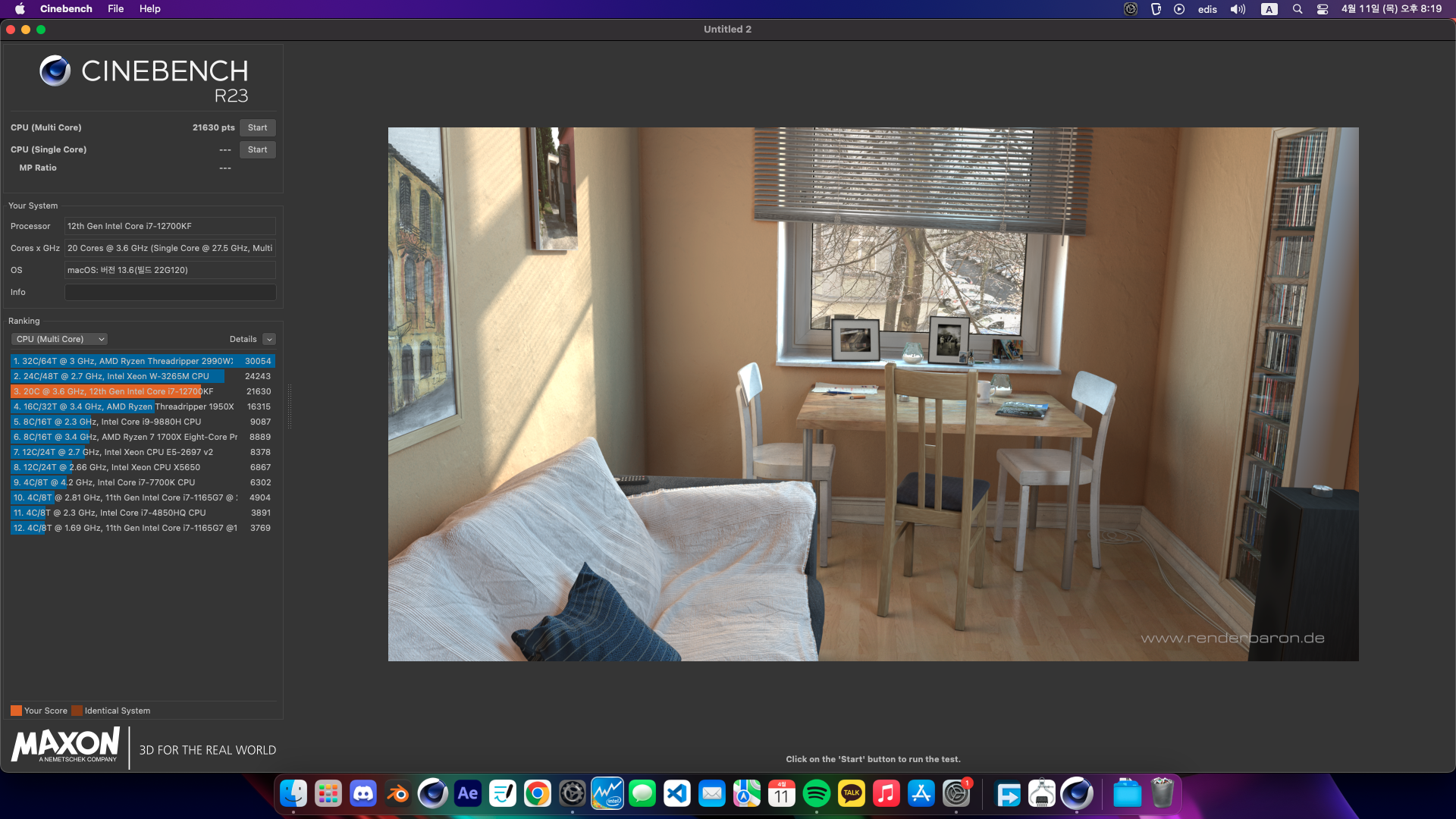Image resolution: width=1456 pixels, height=819 pixels.
Task: Open Visual Studio Code from the Dock
Action: (677, 794)
